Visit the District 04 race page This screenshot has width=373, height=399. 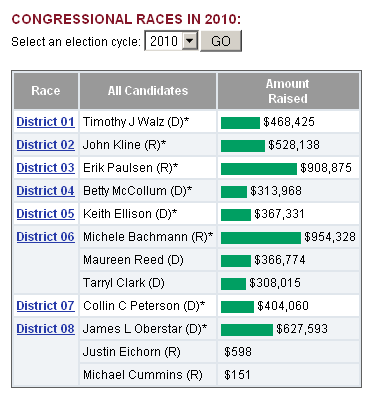pos(46,191)
